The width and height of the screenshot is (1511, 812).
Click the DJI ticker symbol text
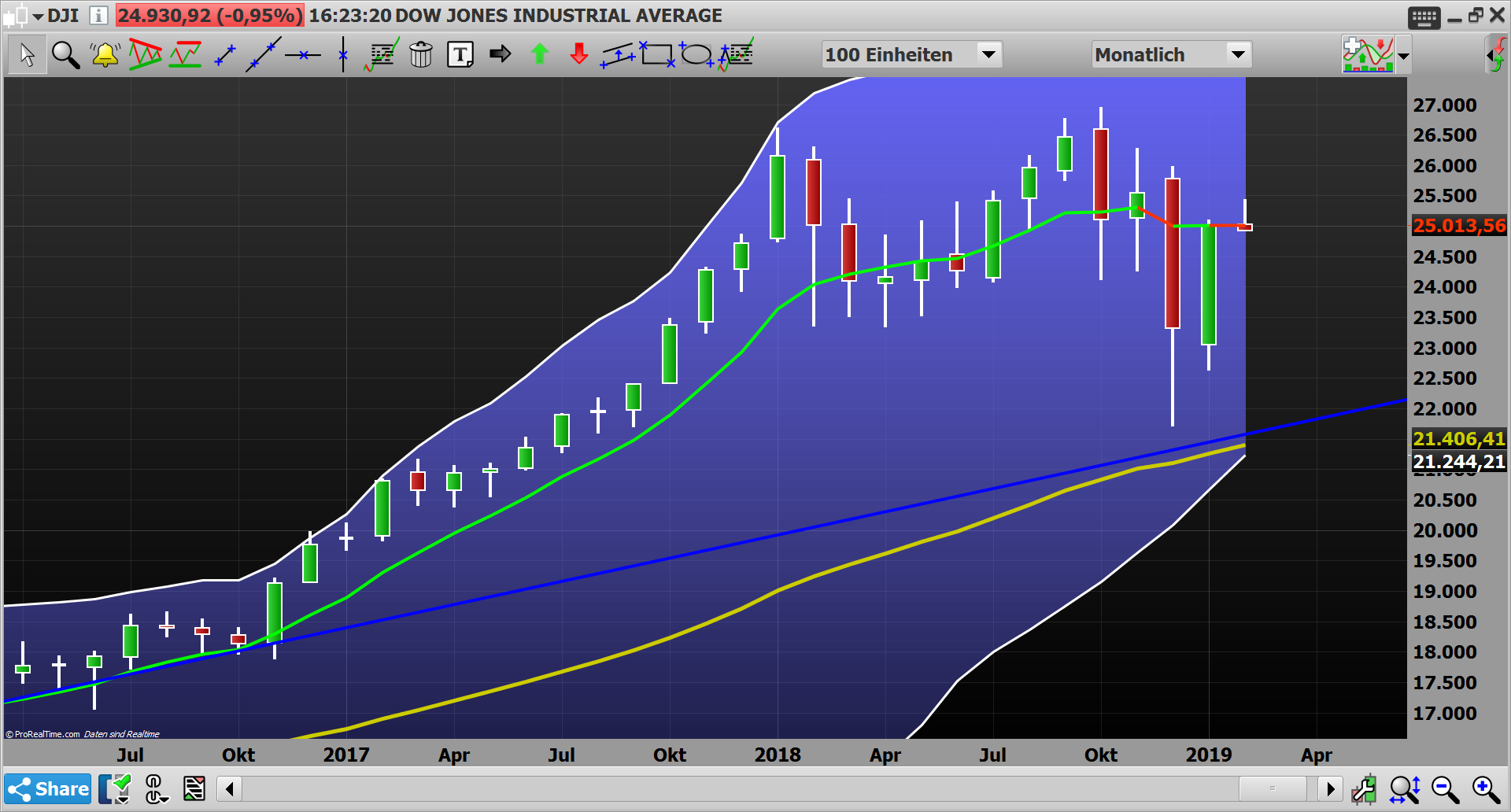(x=63, y=16)
